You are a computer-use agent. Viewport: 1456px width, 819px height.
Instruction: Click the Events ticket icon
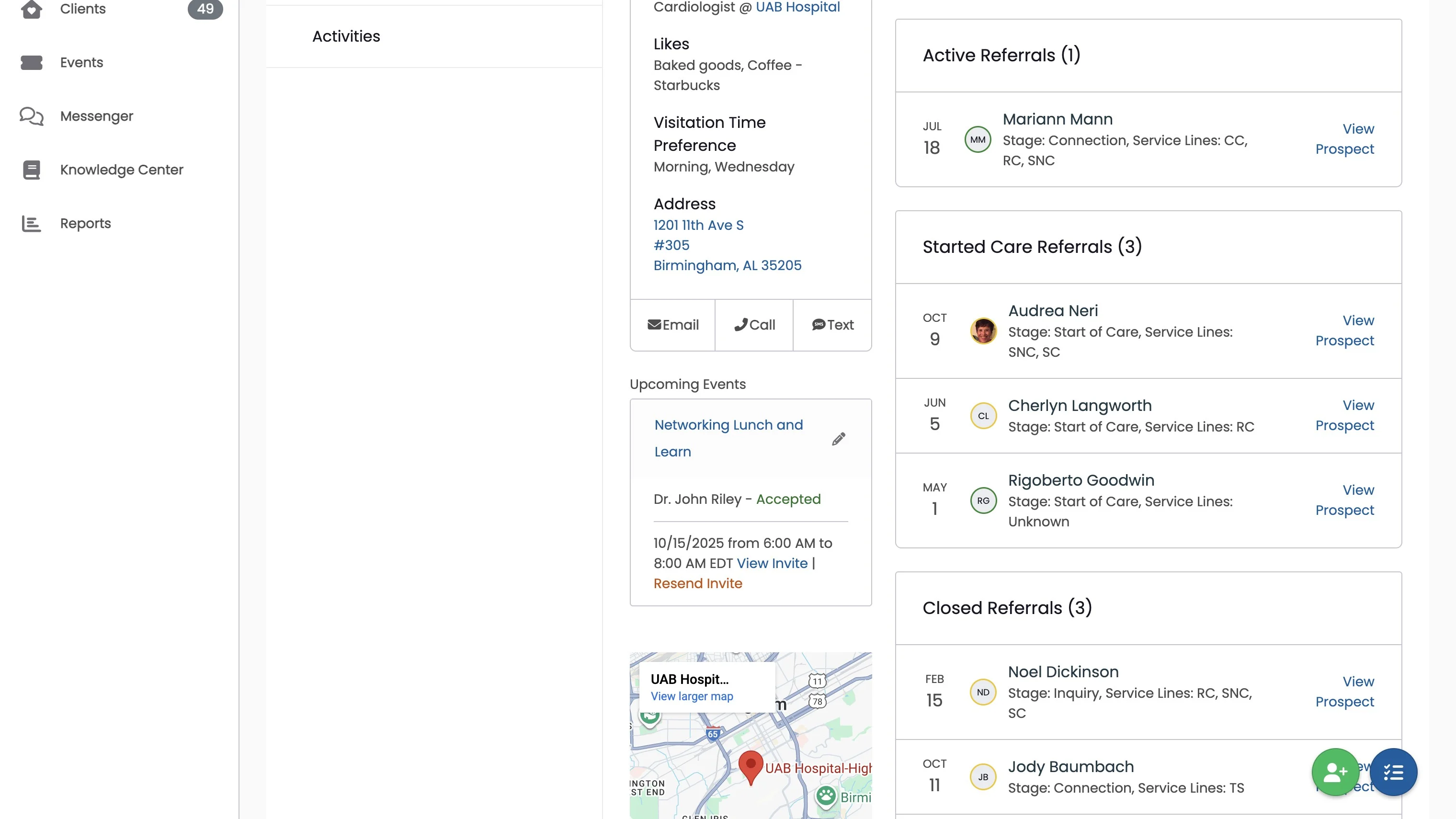coord(31,62)
